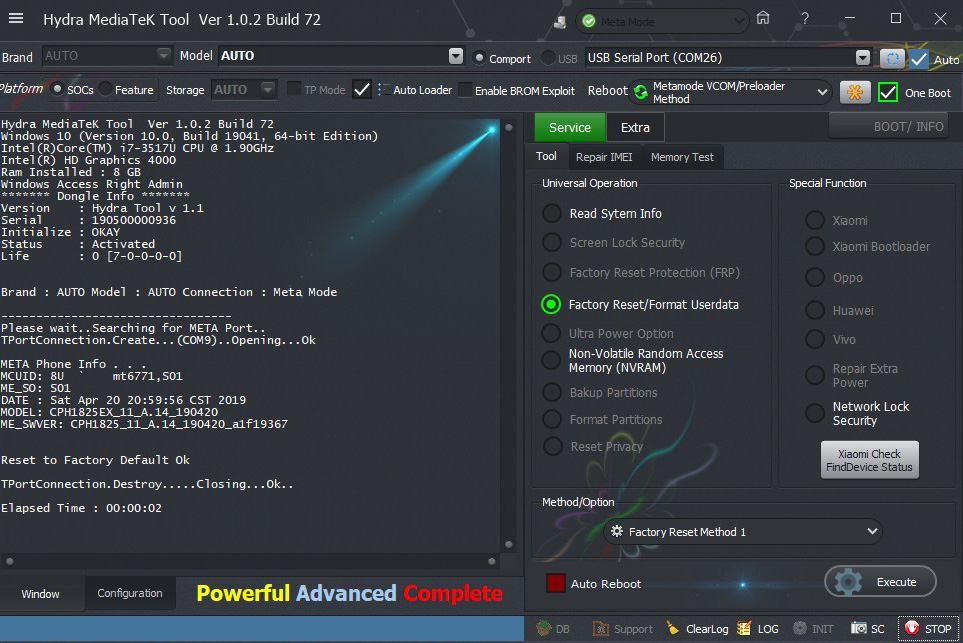Click the log horizontal scrollbar

251,561
